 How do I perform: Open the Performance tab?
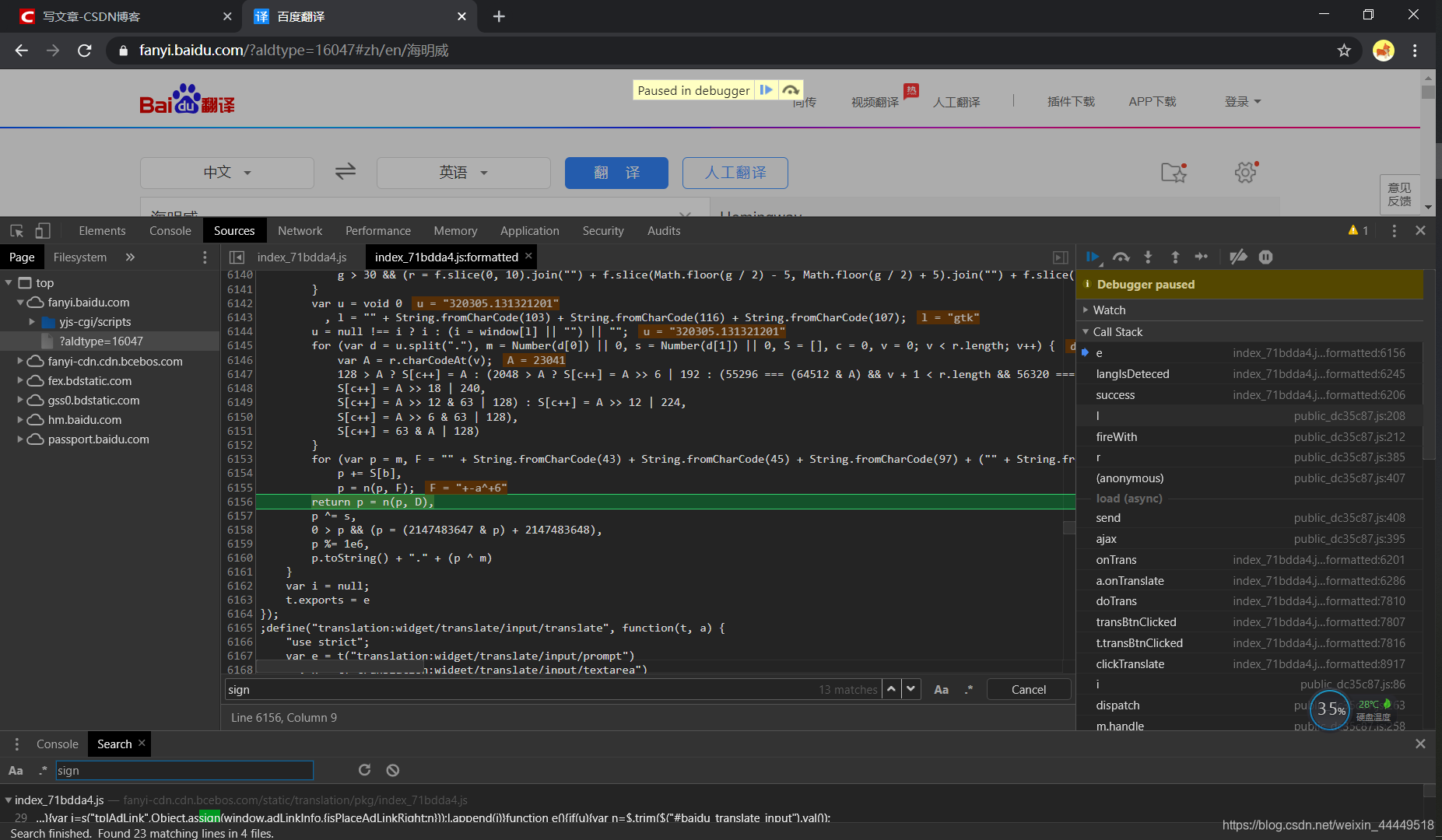(x=378, y=231)
